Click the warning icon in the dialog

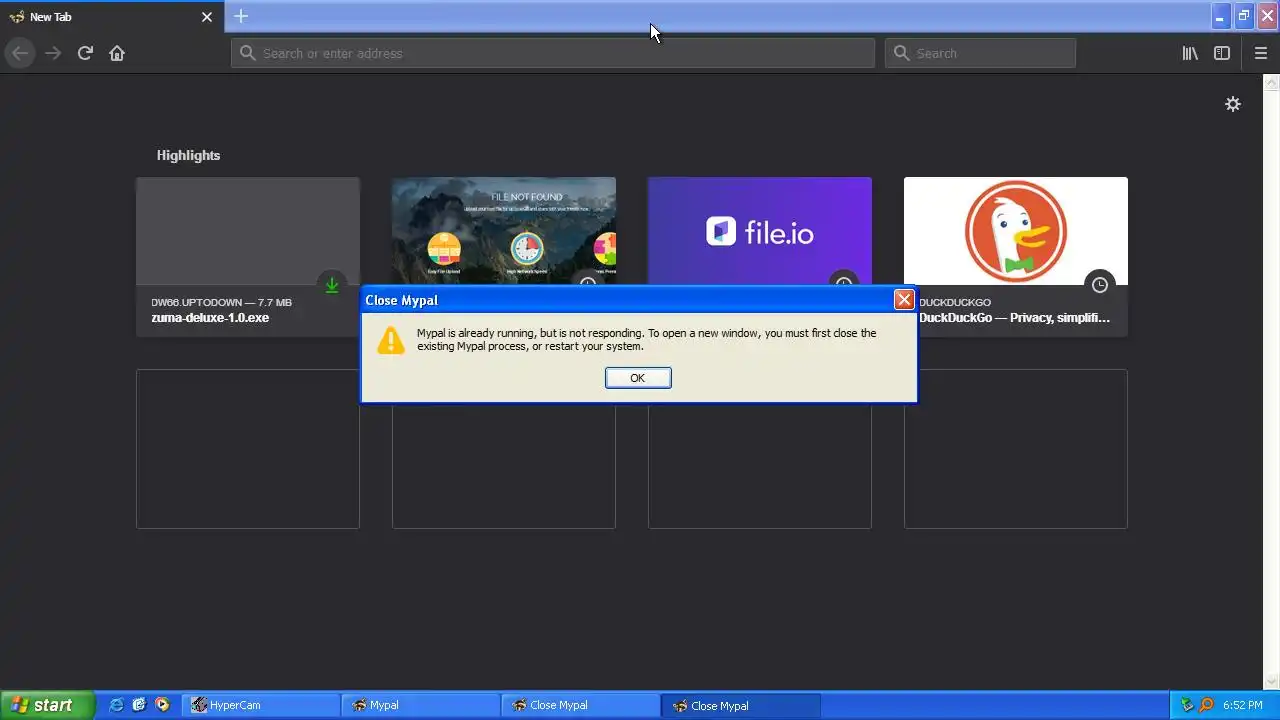[x=391, y=339]
